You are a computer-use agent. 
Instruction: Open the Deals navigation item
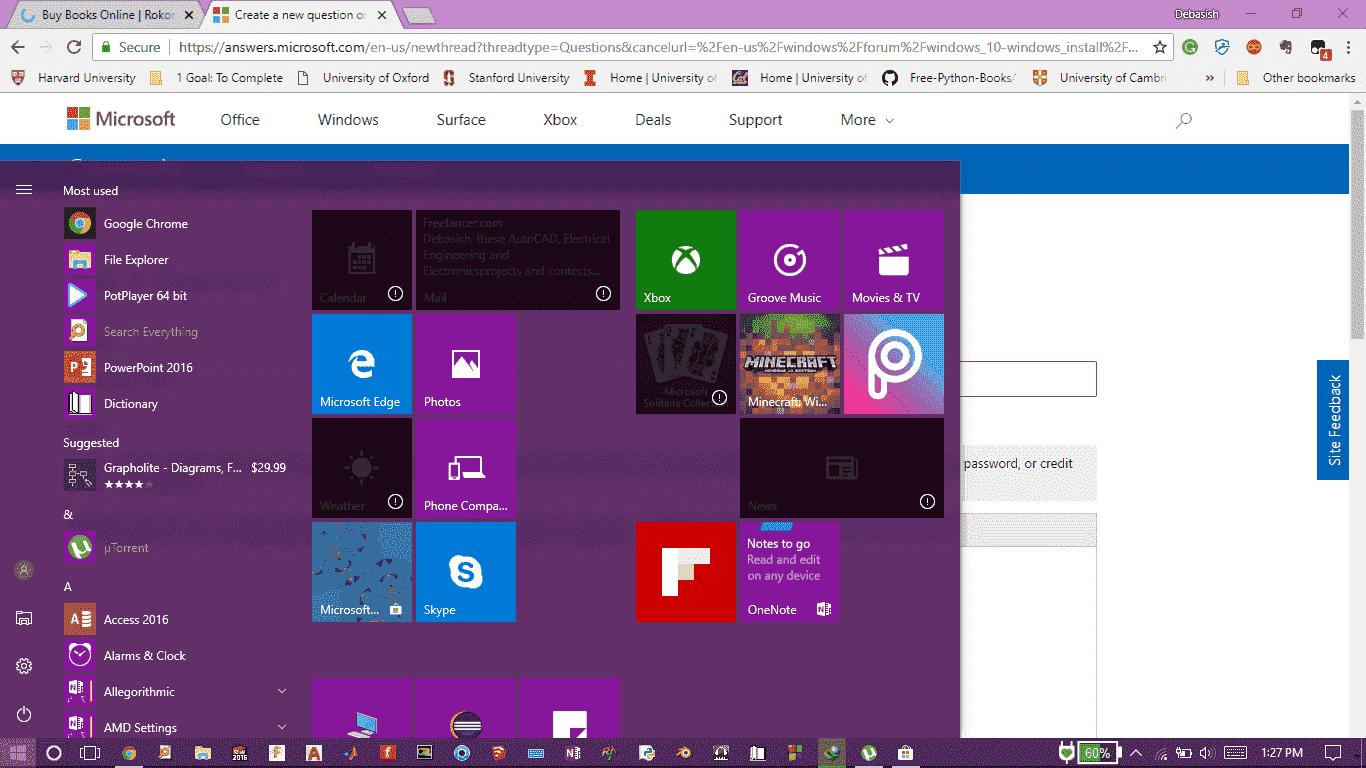653,120
